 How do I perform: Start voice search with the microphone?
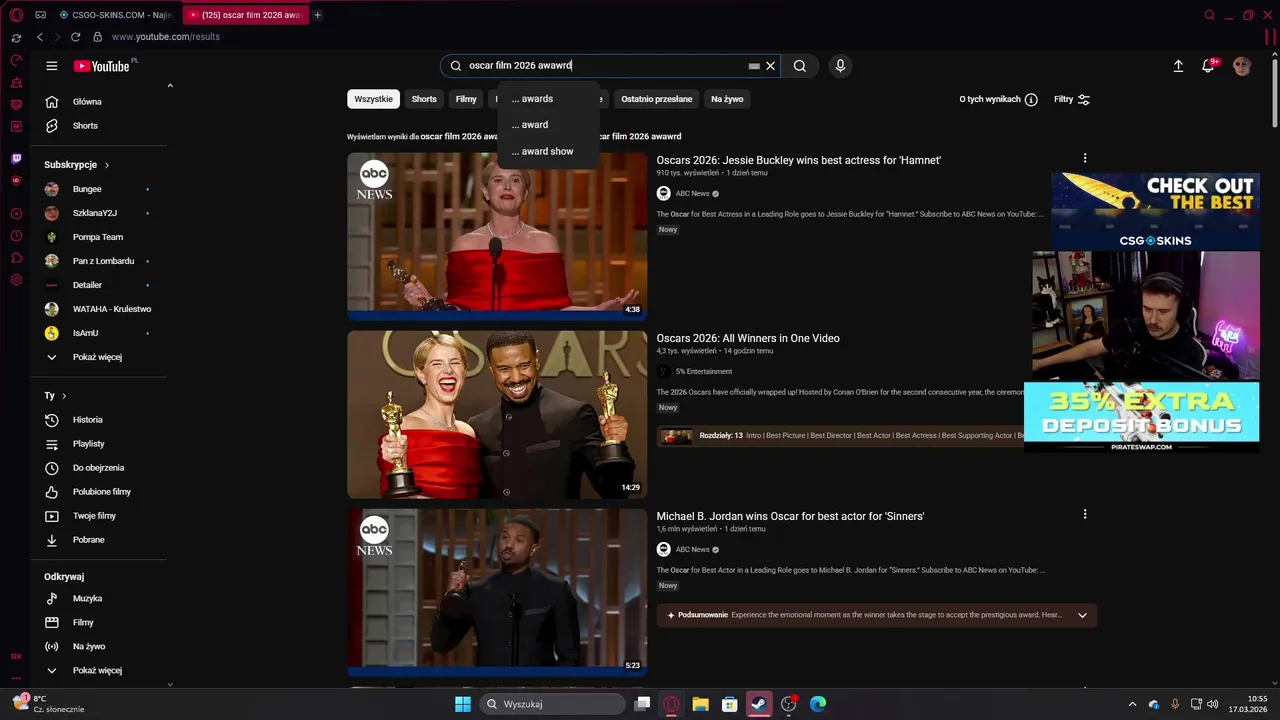coord(840,66)
